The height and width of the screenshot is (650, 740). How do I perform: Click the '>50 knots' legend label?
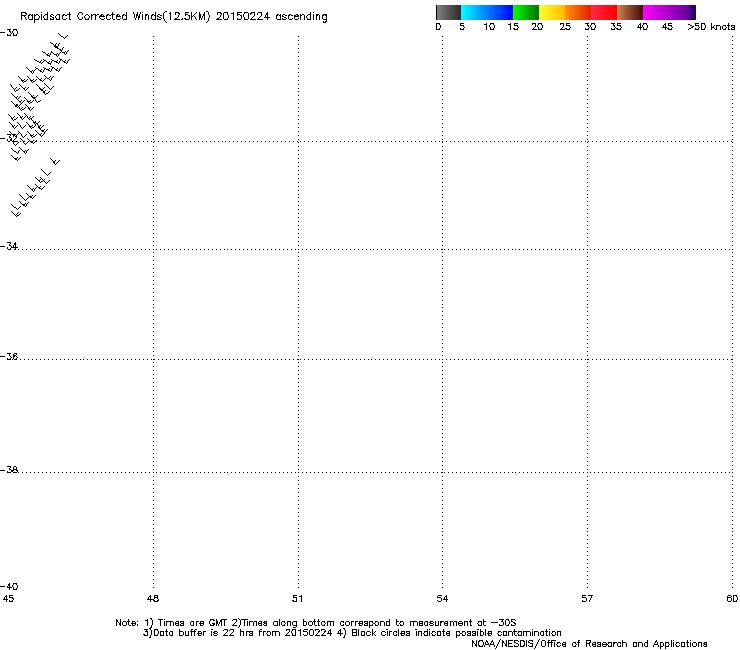[x=711, y=27]
